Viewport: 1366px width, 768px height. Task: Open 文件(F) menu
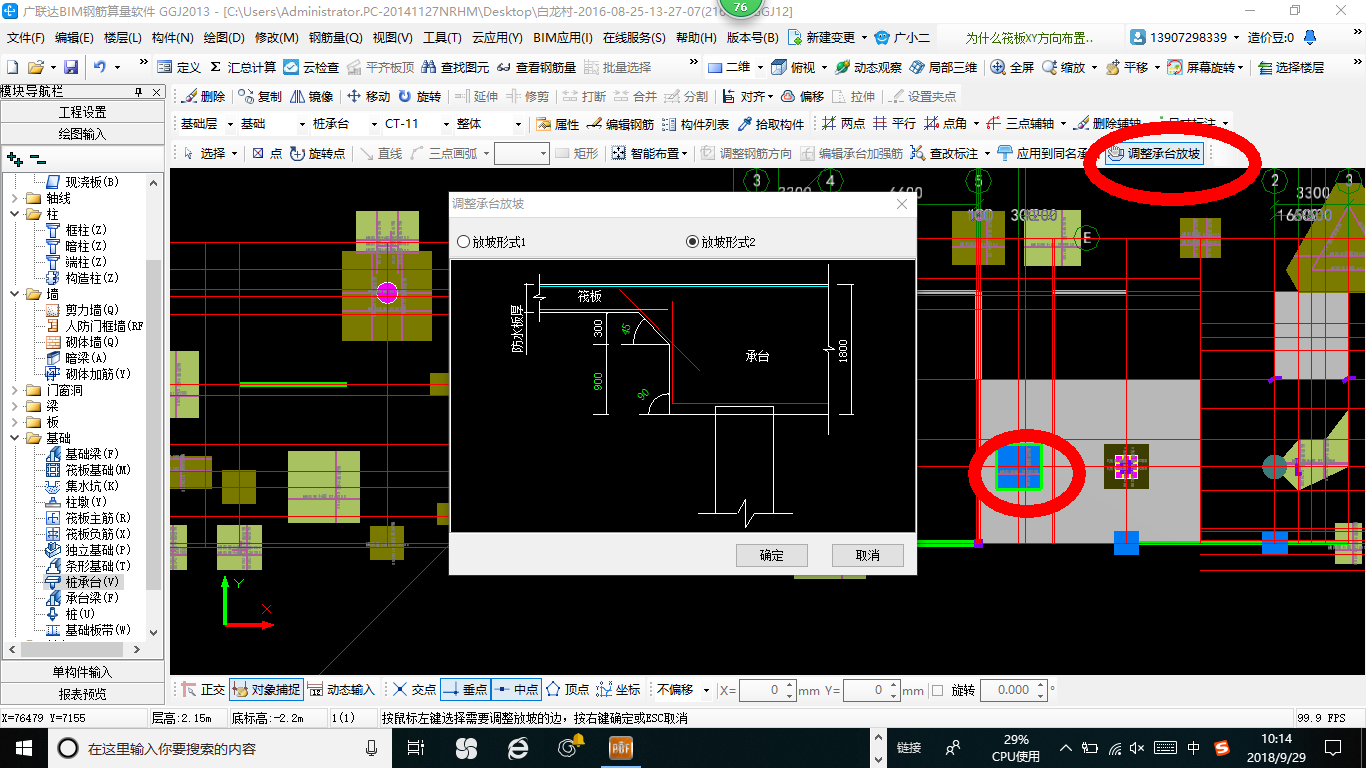coord(26,38)
